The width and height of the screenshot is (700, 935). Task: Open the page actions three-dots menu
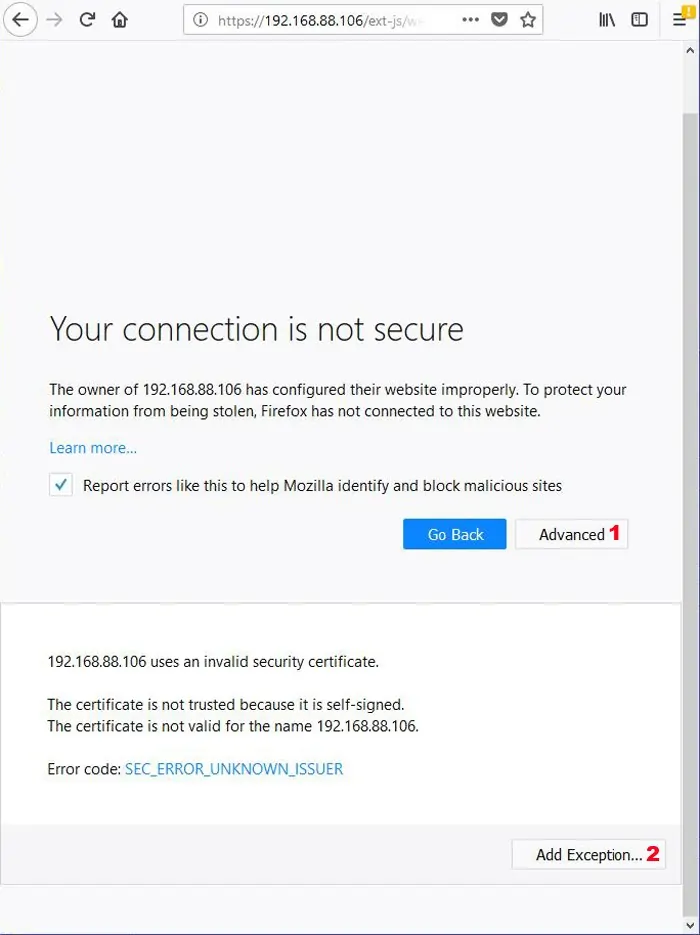coord(471,20)
